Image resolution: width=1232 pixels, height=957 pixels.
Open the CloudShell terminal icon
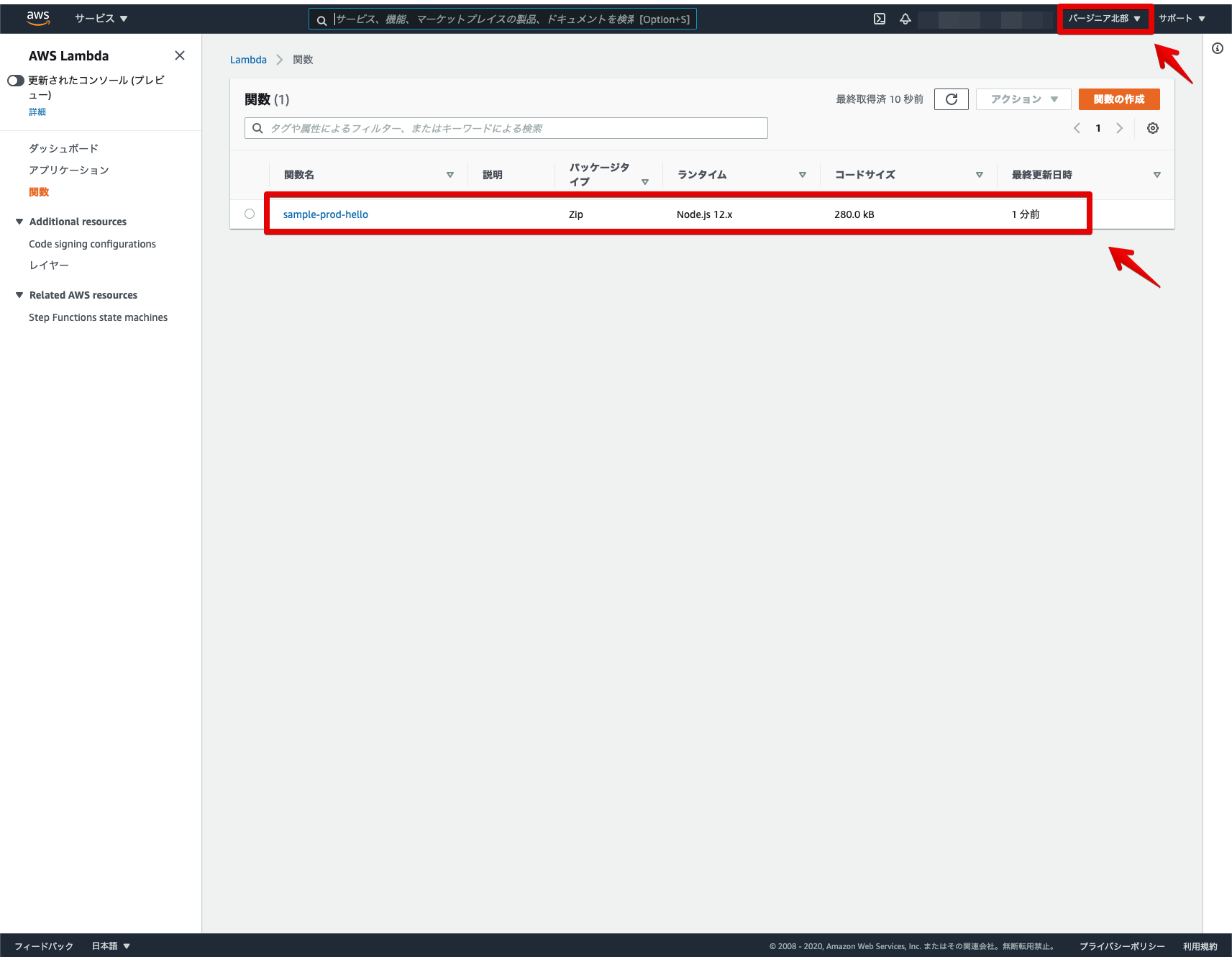(880, 19)
